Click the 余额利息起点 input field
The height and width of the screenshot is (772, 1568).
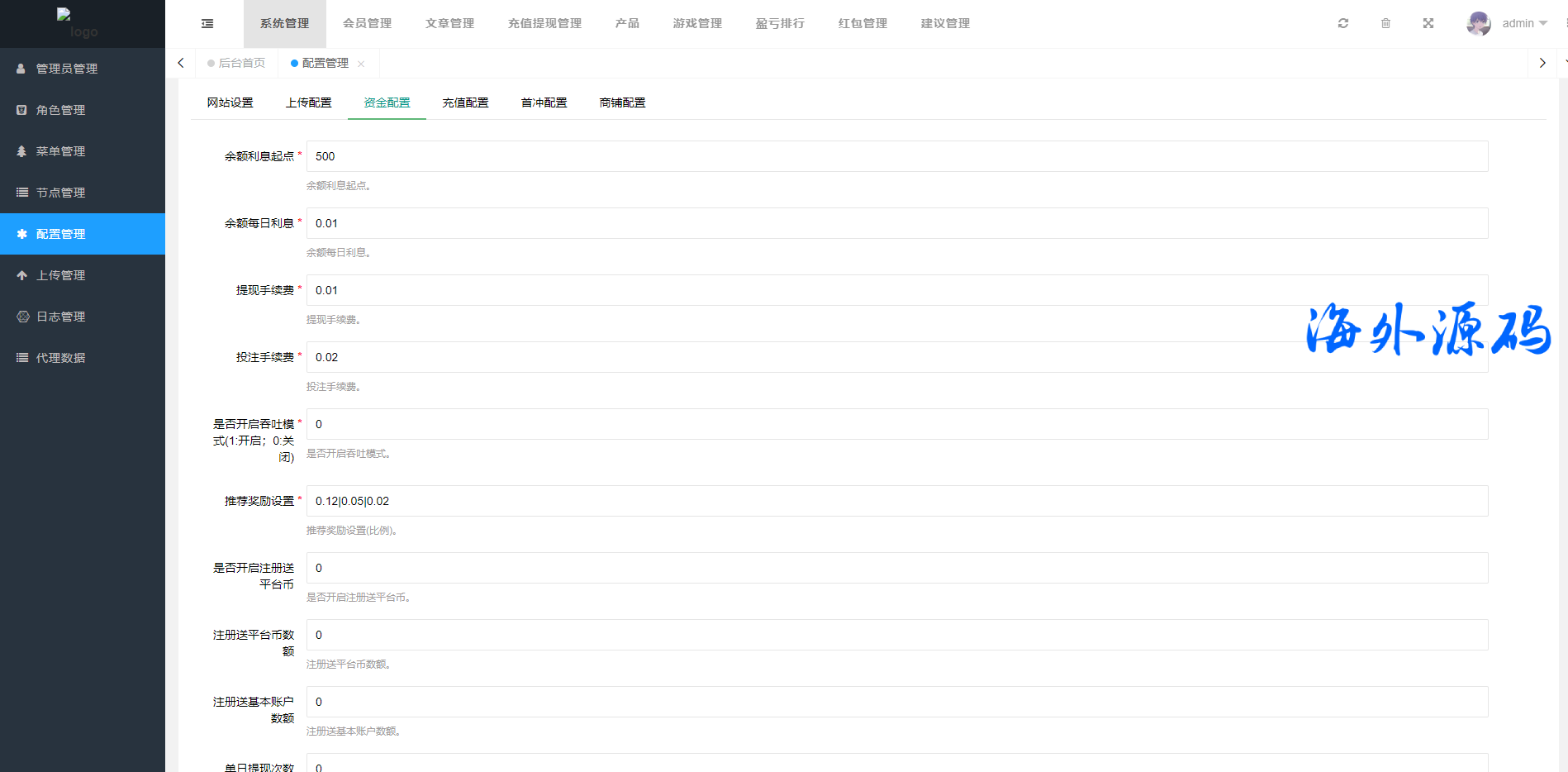(x=896, y=156)
